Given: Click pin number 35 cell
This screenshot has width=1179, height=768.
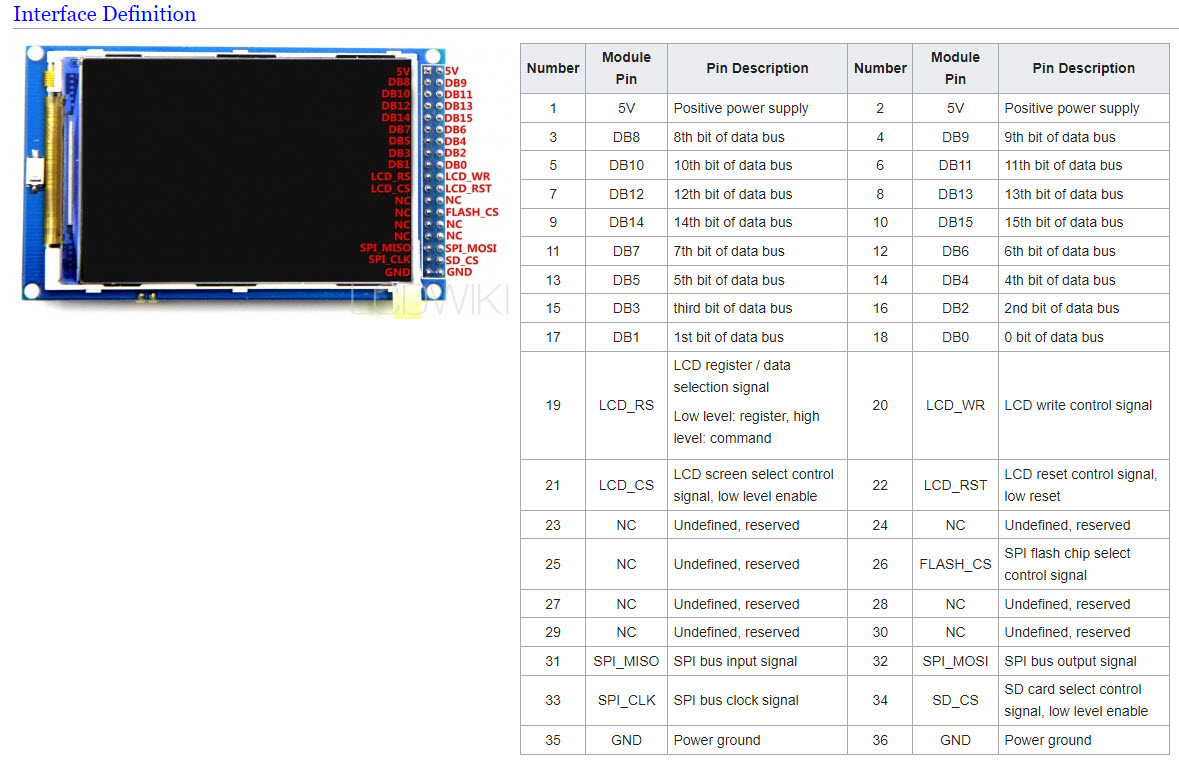Looking at the screenshot, I should [553, 740].
